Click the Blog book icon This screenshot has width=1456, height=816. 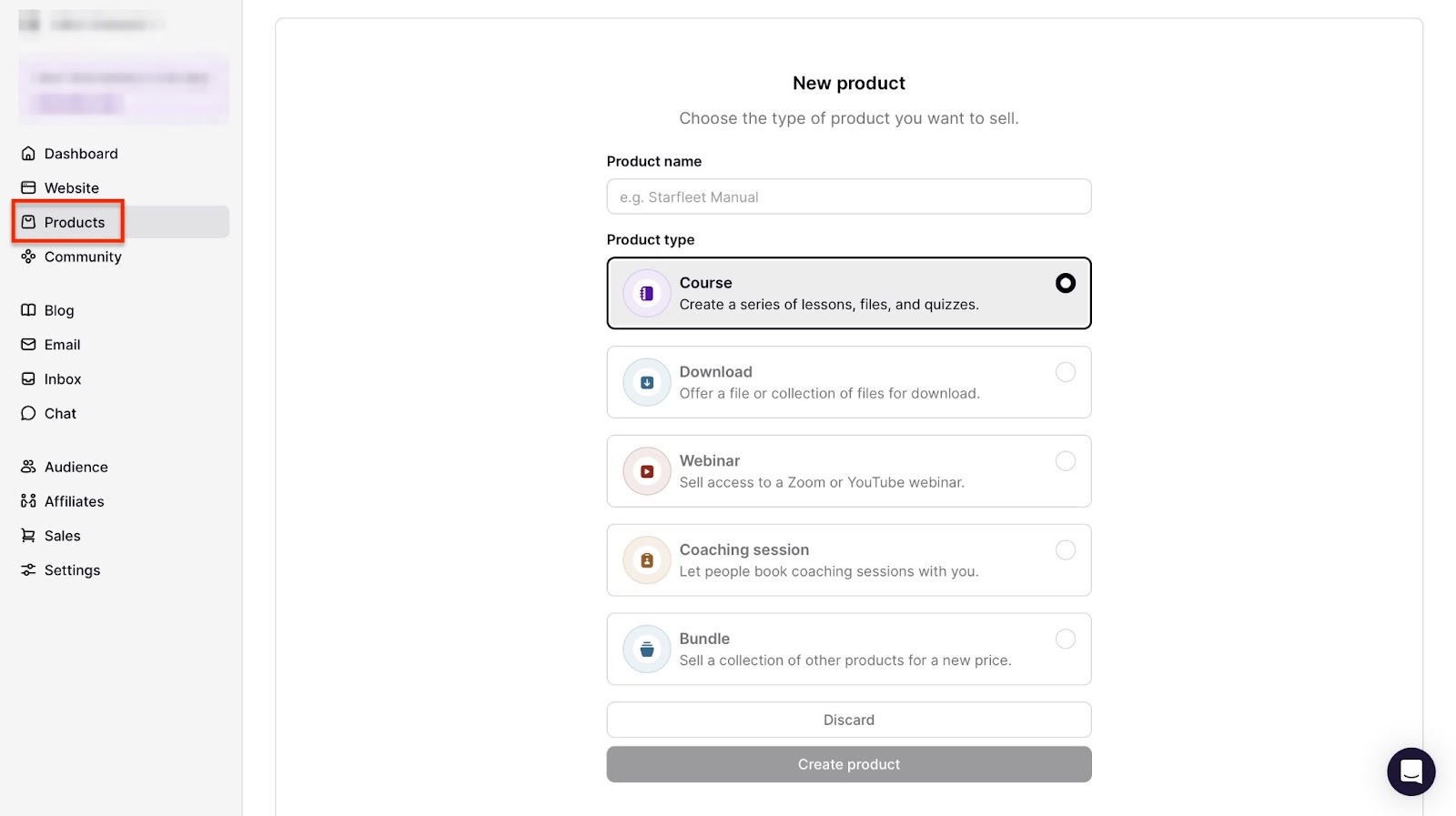(x=28, y=310)
